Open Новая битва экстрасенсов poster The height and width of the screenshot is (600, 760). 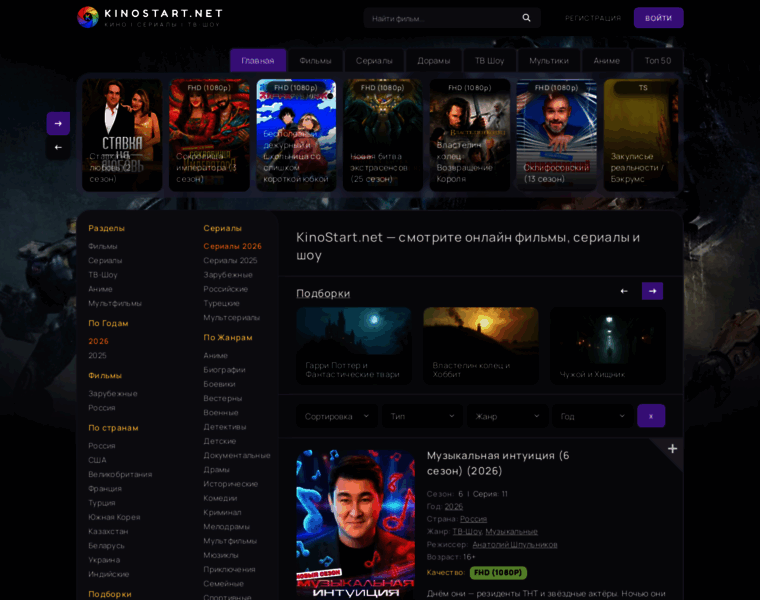tap(383, 135)
